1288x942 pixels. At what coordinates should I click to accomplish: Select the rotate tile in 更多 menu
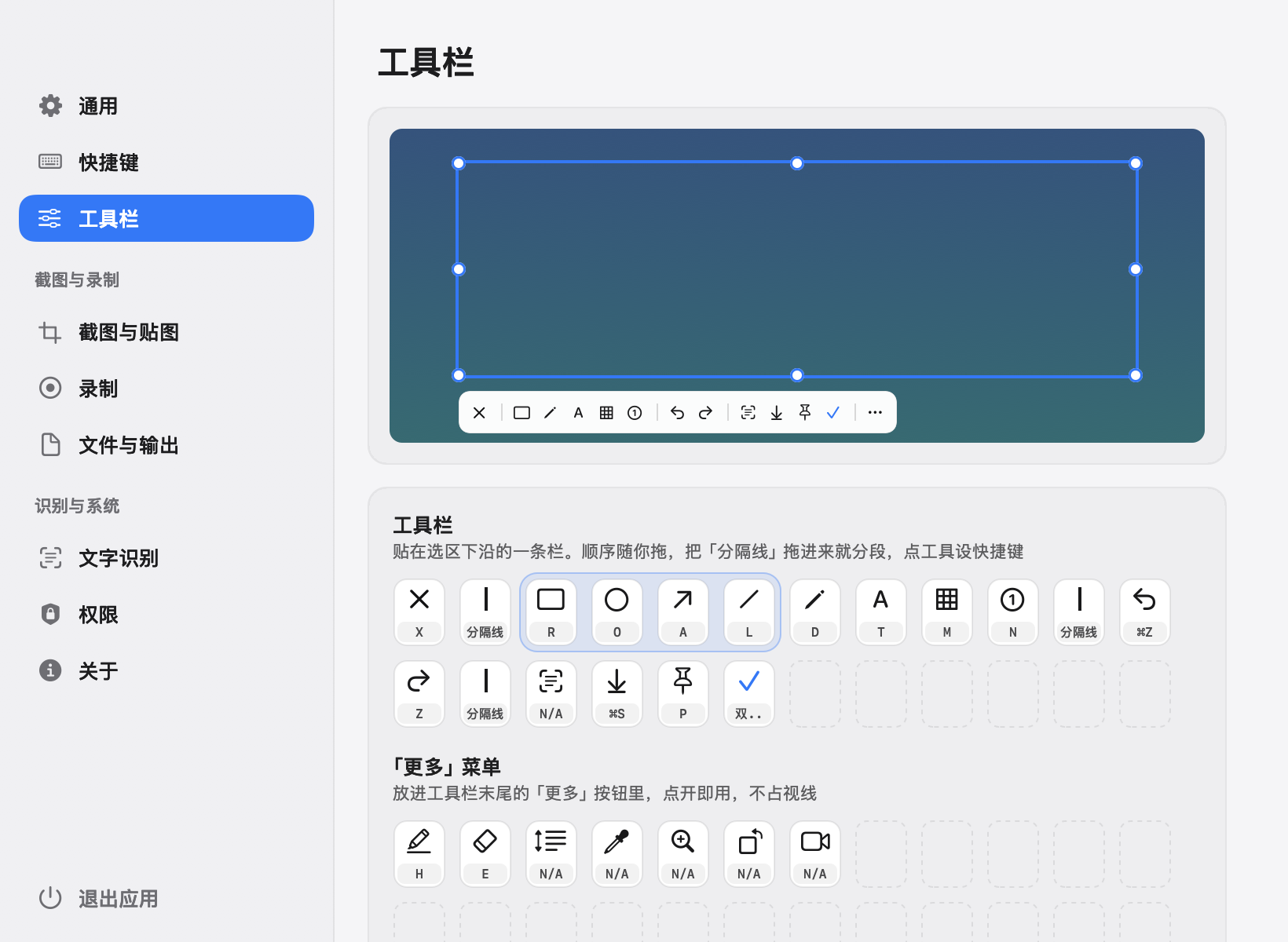point(749,854)
